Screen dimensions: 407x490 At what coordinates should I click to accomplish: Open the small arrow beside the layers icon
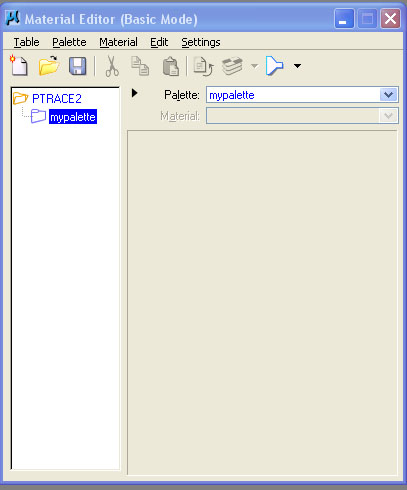click(x=255, y=66)
